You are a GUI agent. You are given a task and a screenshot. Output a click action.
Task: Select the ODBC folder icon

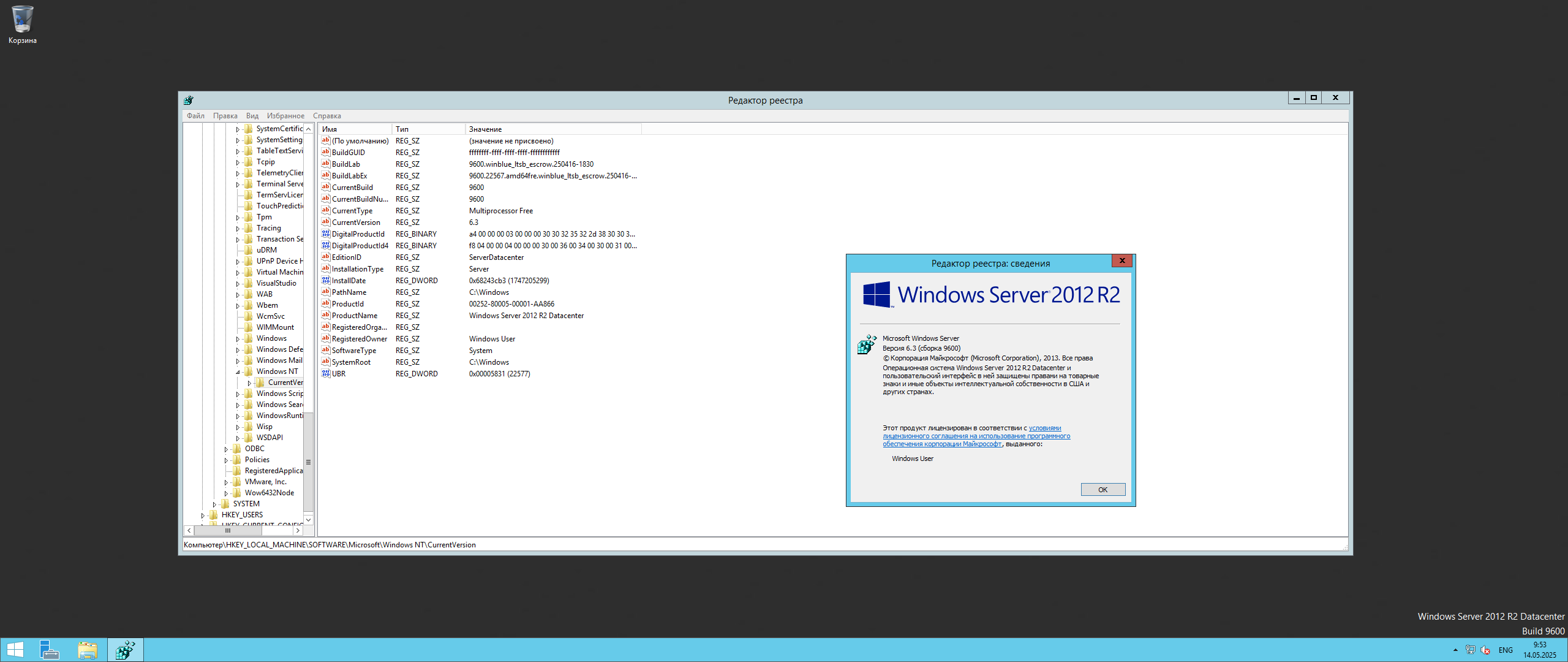(x=237, y=449)
